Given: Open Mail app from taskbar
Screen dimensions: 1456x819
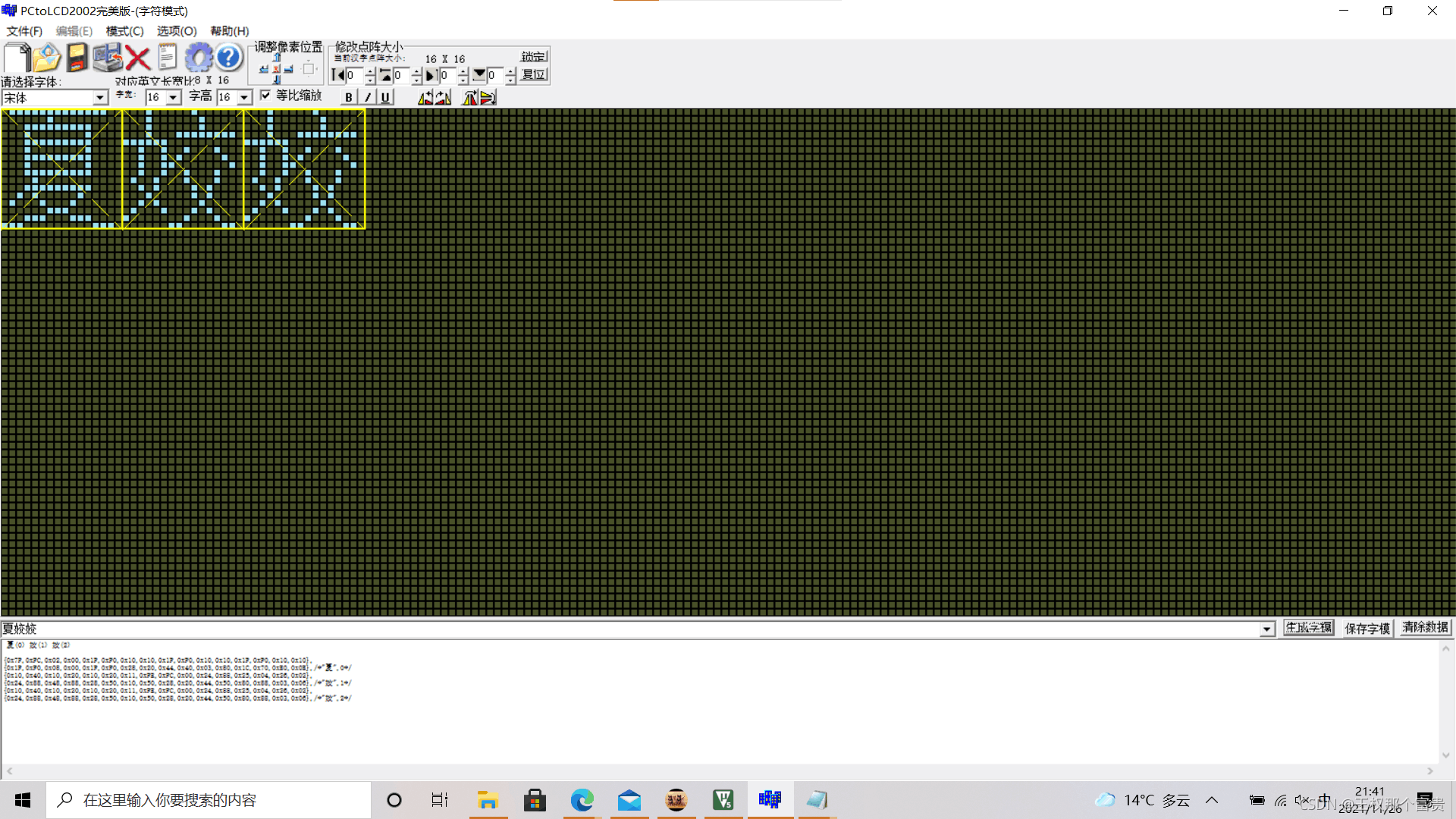Looking at the screenshot, I should pyautogui.click(x=629, y=800).
